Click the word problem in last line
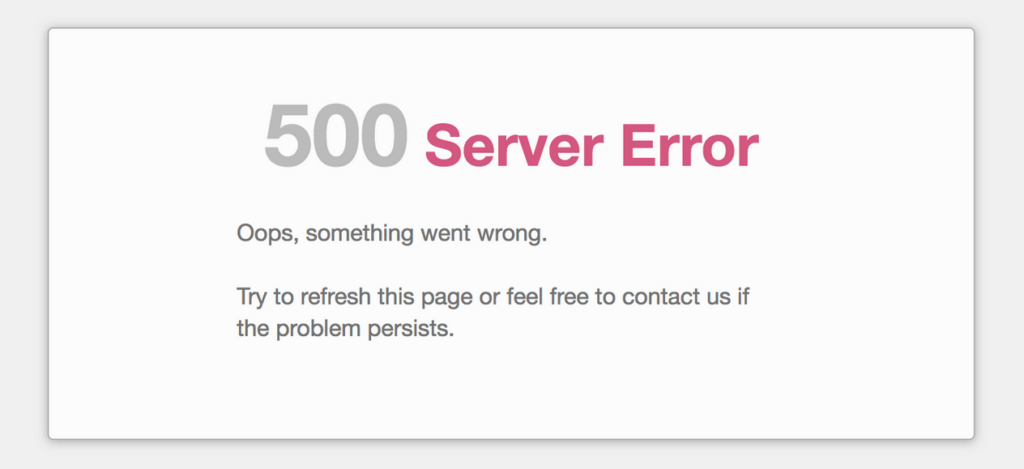Image resolution: width=1024 pixels, height=469 pixels. pyautogui.click(x=318, y=329)
